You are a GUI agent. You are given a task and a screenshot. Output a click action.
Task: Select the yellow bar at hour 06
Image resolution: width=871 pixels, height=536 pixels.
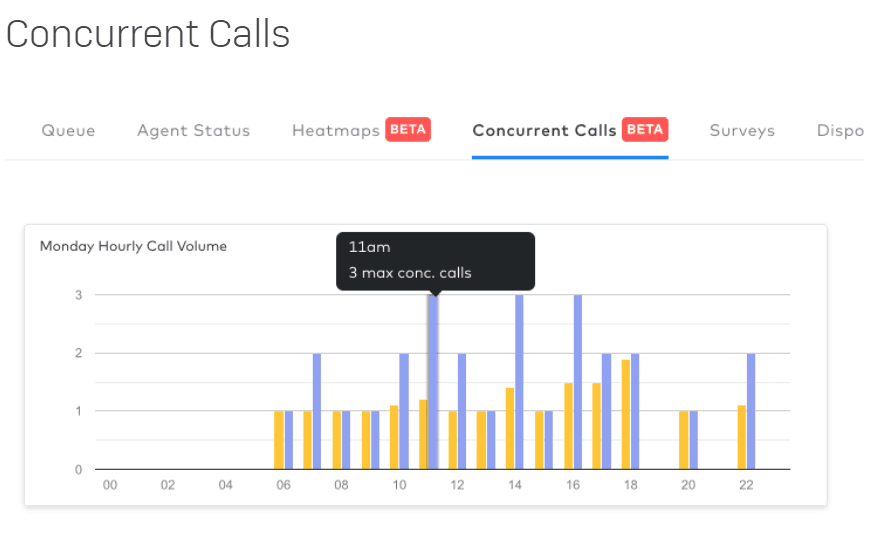[279, 440]
